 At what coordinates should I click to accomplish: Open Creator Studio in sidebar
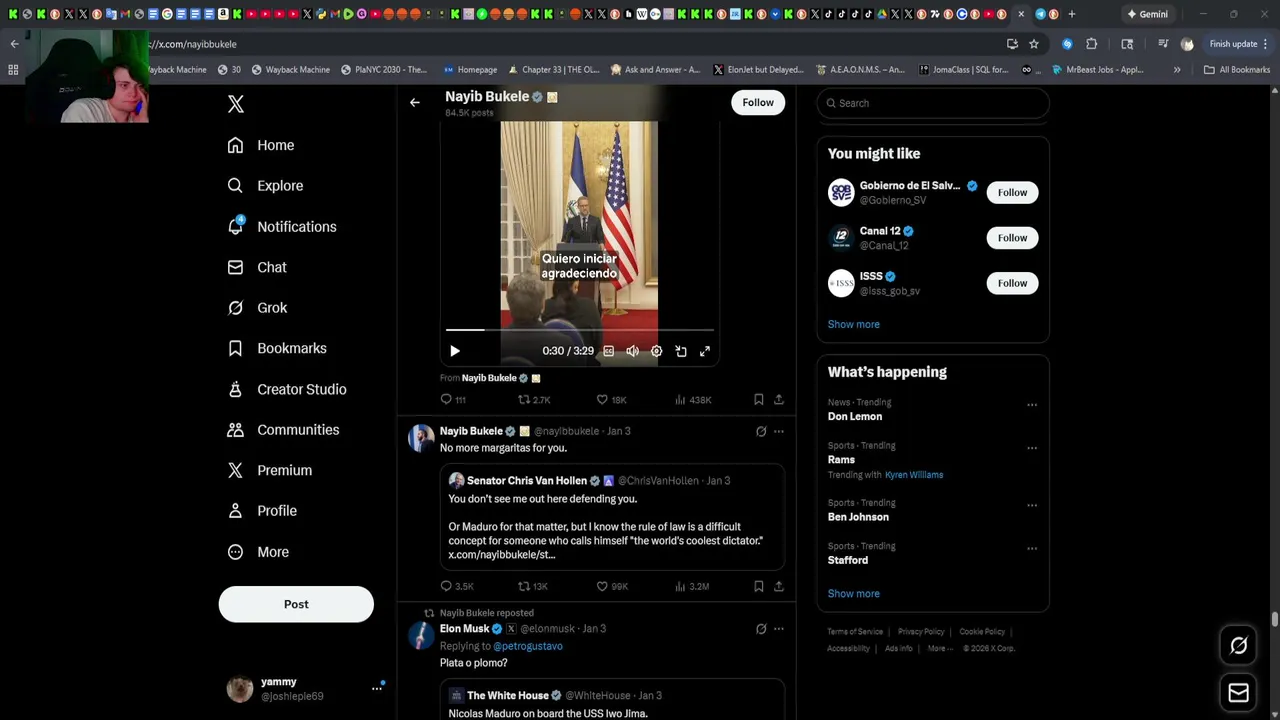pos(287,389)
